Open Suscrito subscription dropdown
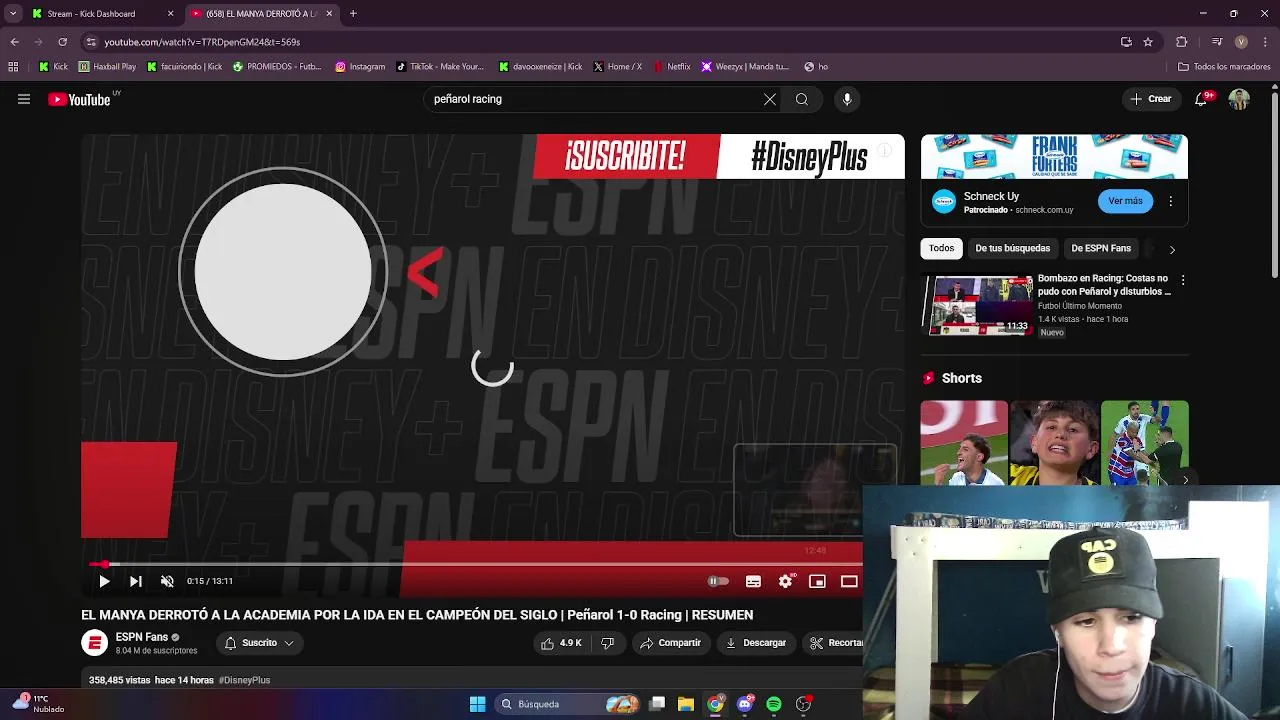The height and width of the screenshot is (720, 1280). (x=259, y=643)
